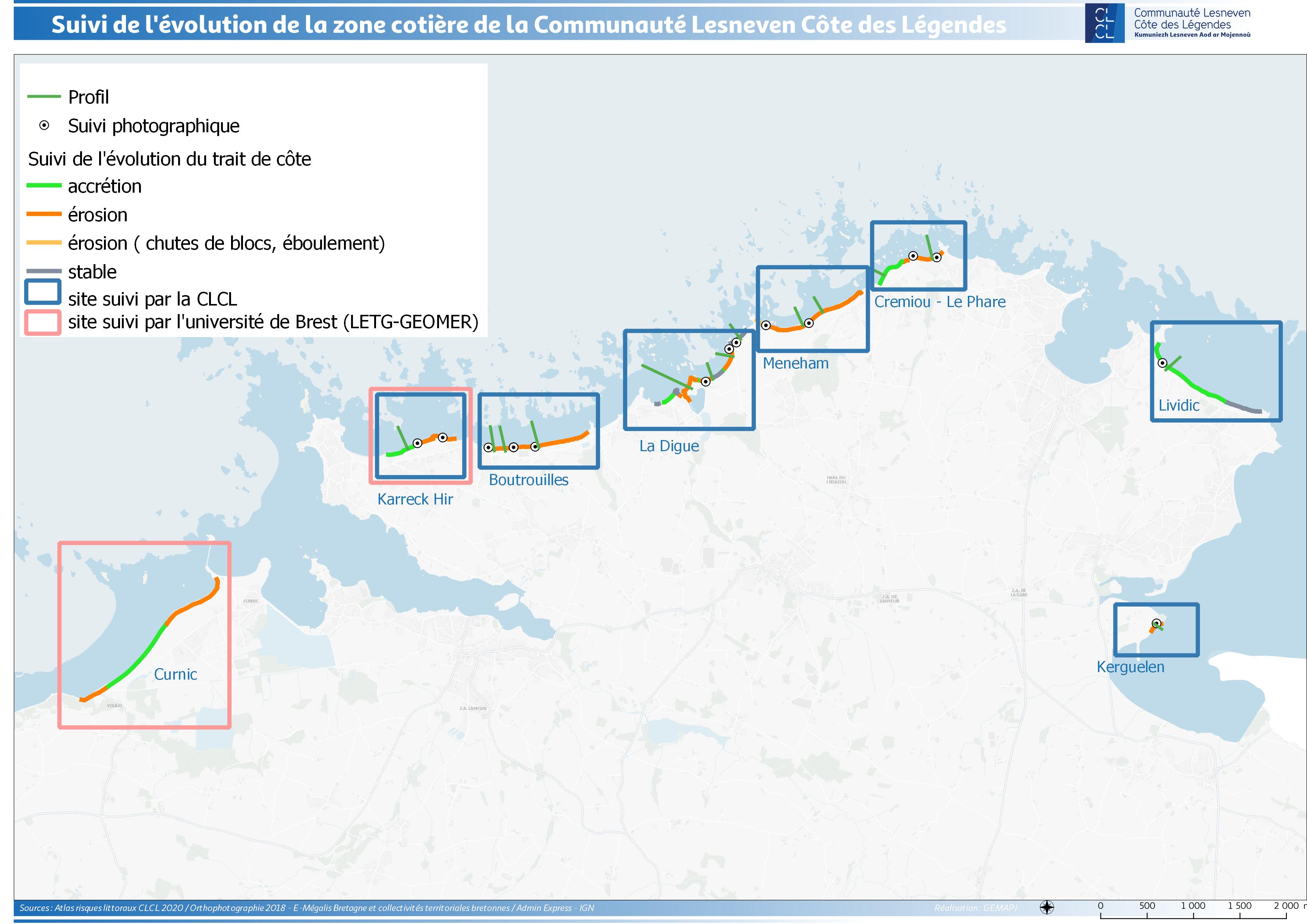
Task: Select the stable gray swatch
Action: (44, 271)
